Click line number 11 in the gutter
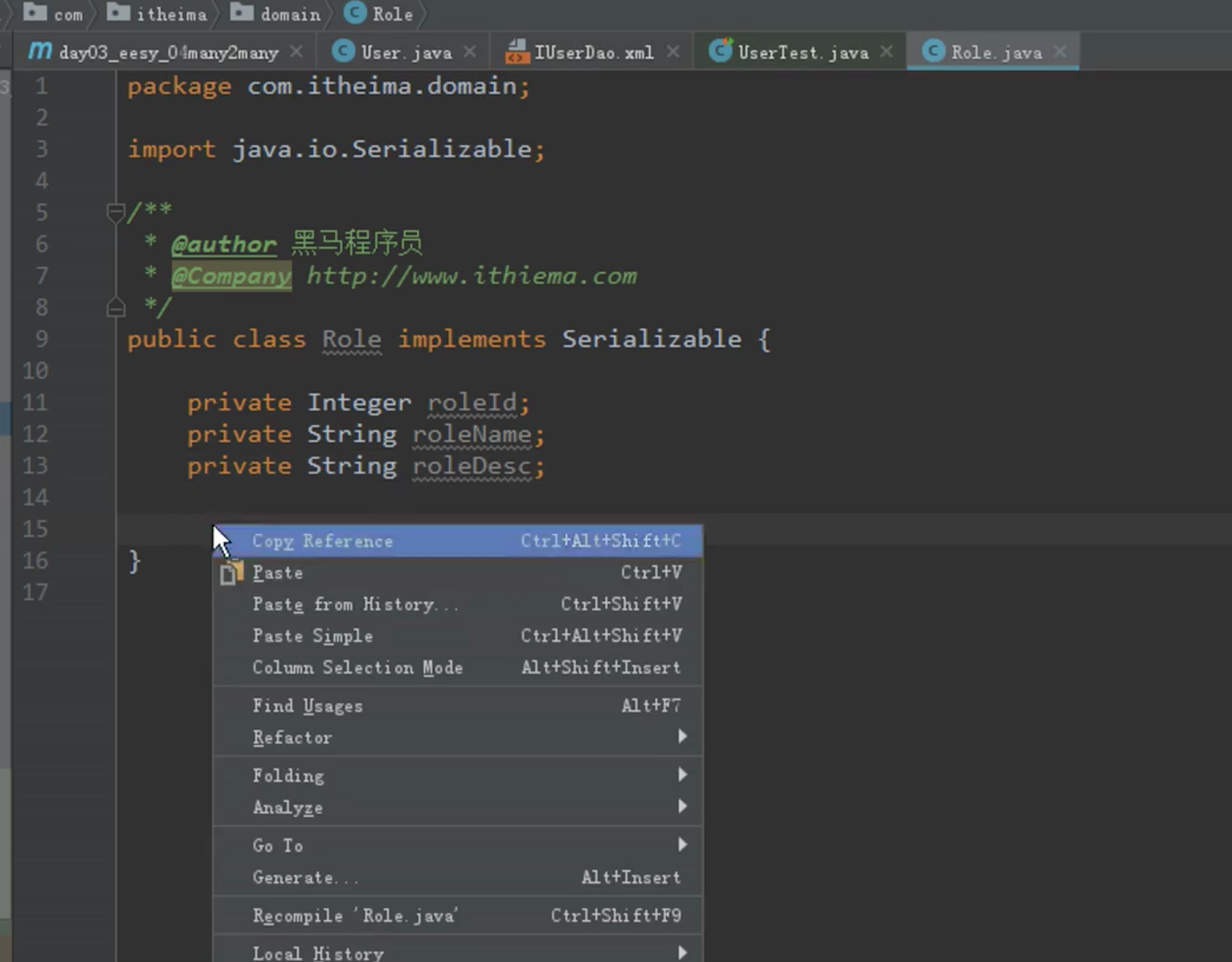The image size is (1232, 962). (35, 402)
